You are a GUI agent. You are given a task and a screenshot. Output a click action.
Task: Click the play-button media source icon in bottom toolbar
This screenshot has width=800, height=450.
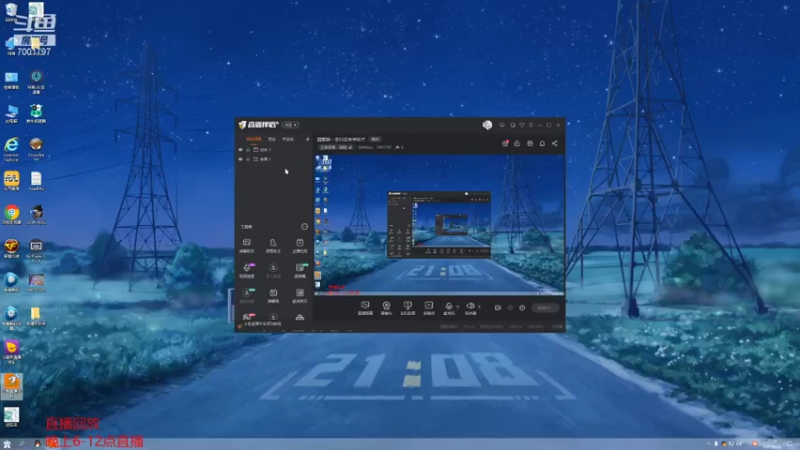429,308
